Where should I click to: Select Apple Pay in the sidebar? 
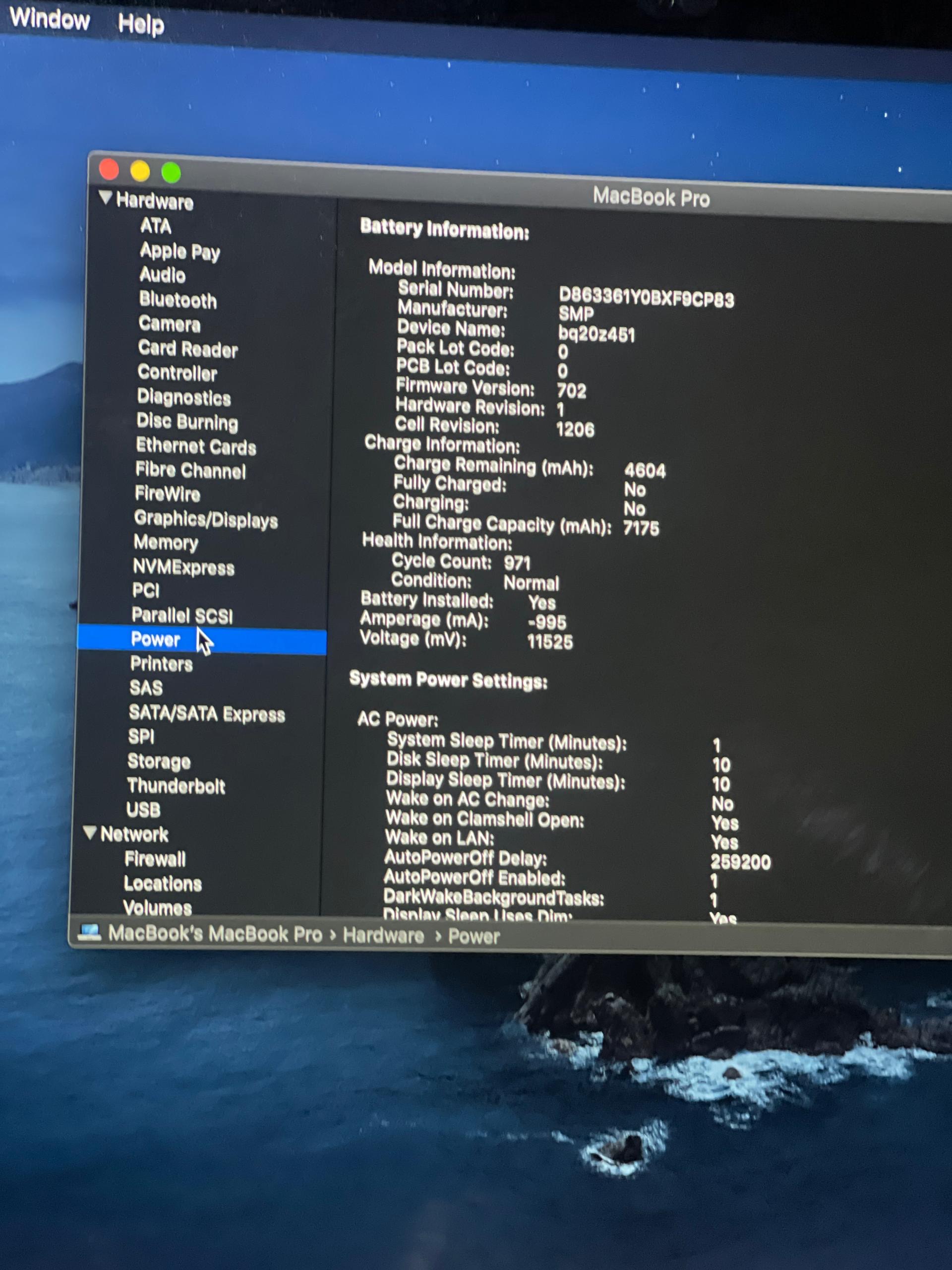pyautogui.click(x=179, y=252)
